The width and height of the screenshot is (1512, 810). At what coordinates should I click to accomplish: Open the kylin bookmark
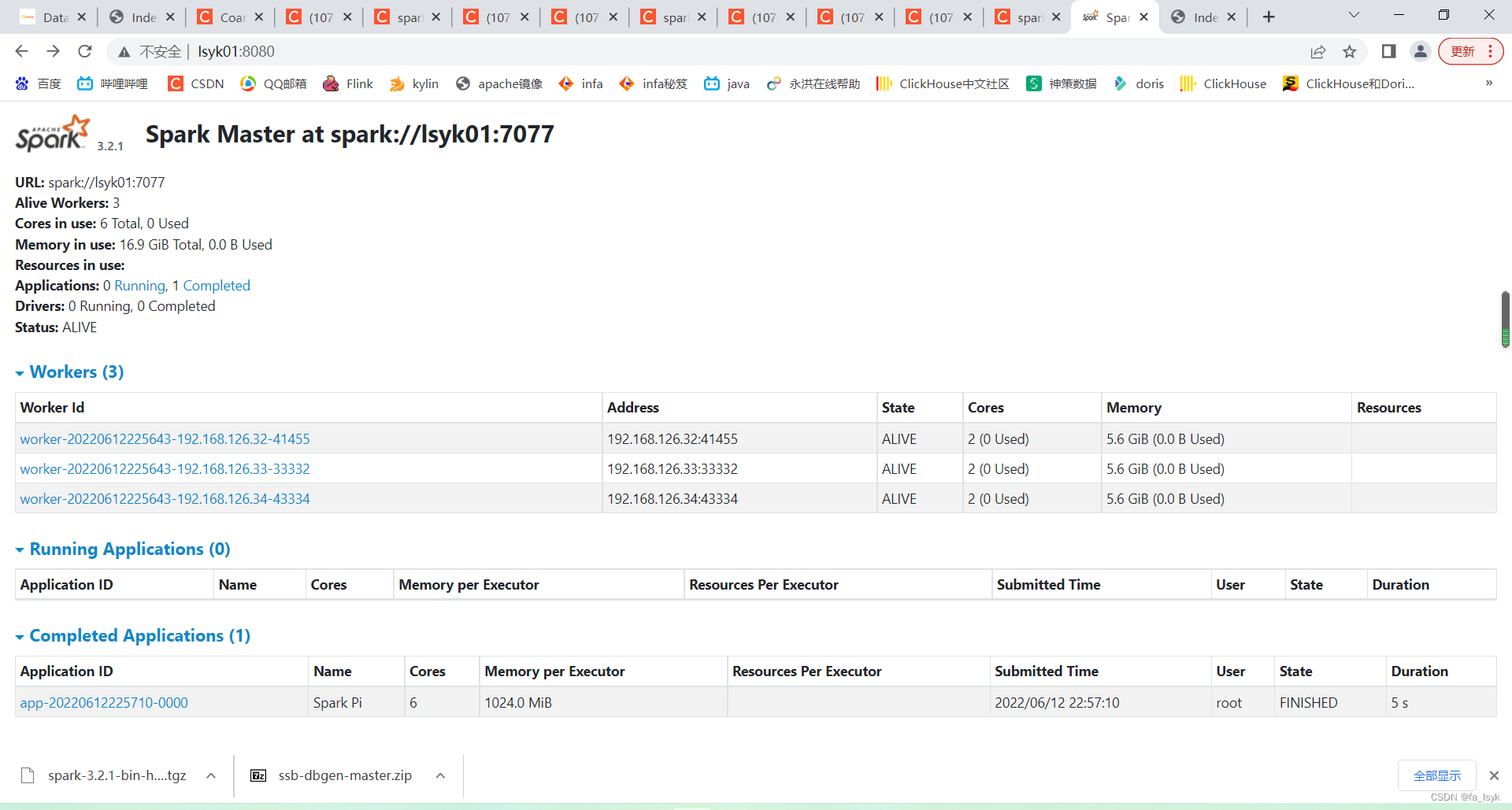[x=414, y=83]
